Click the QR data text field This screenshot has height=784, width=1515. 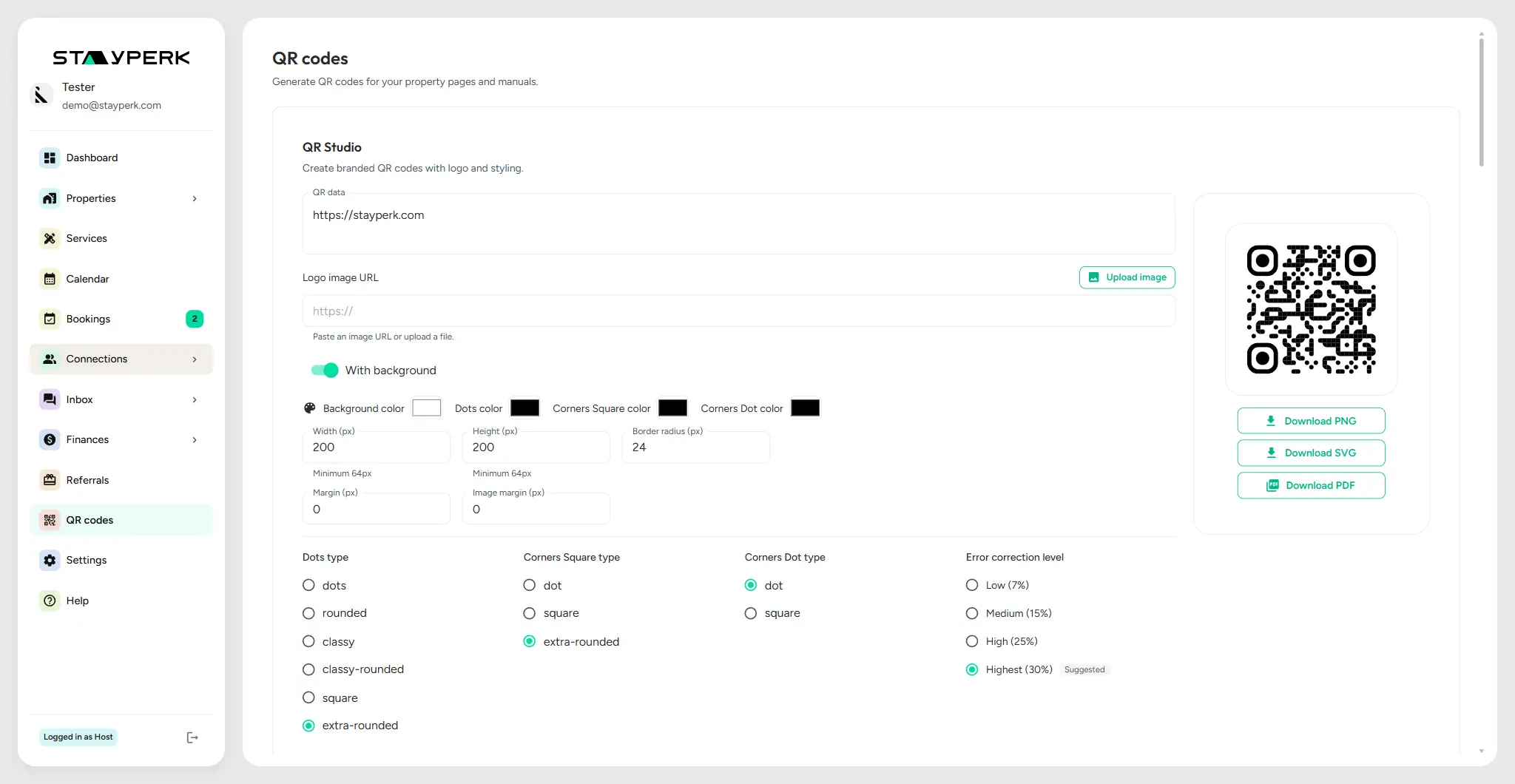tap(738, 223)
